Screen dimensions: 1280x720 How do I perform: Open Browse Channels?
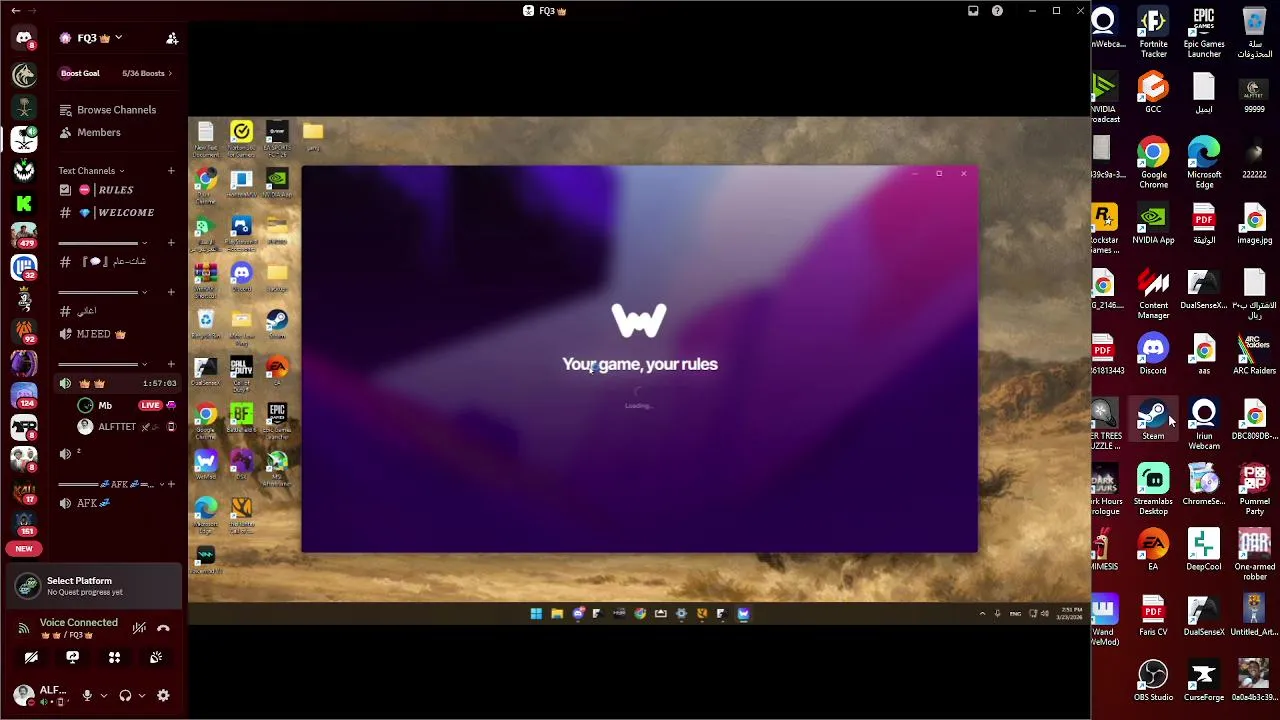(x=117, y=110)
